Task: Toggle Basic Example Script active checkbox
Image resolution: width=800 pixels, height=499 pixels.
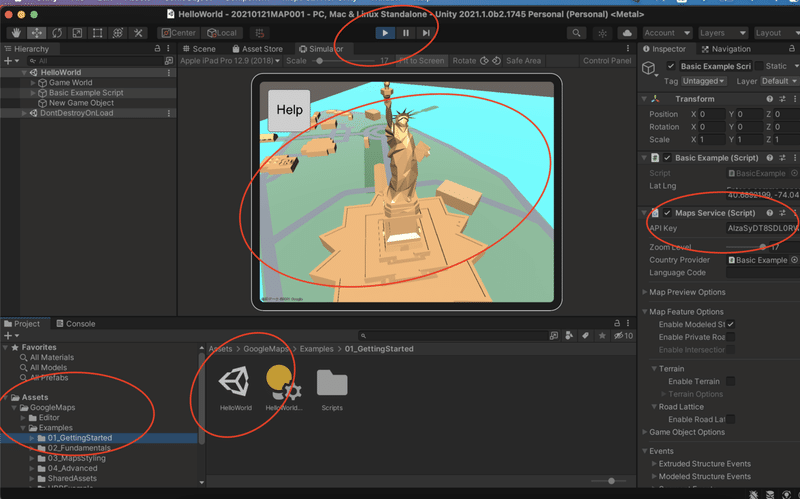Action: tap(671, 66)
